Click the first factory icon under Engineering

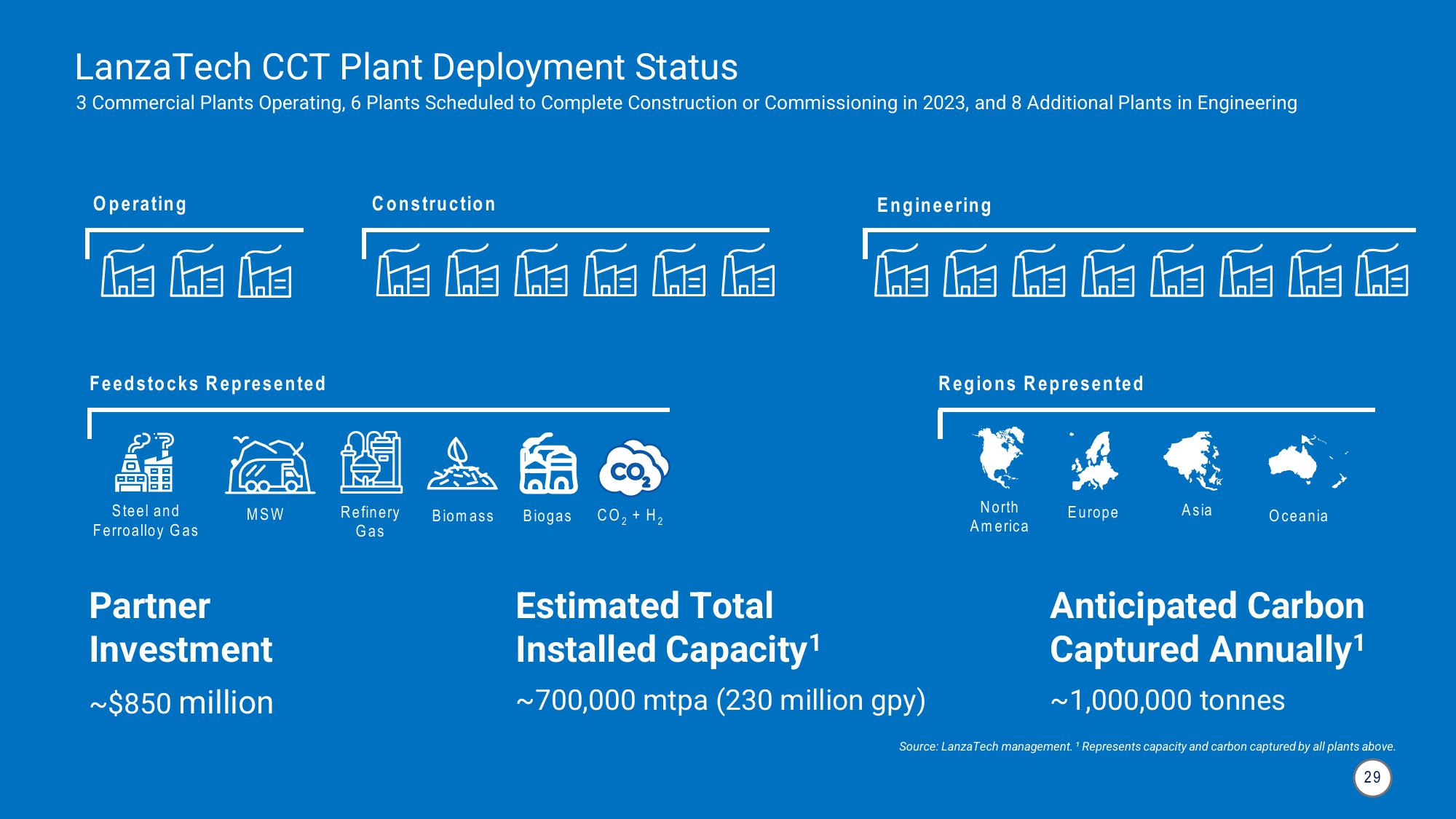pos(901,269)
